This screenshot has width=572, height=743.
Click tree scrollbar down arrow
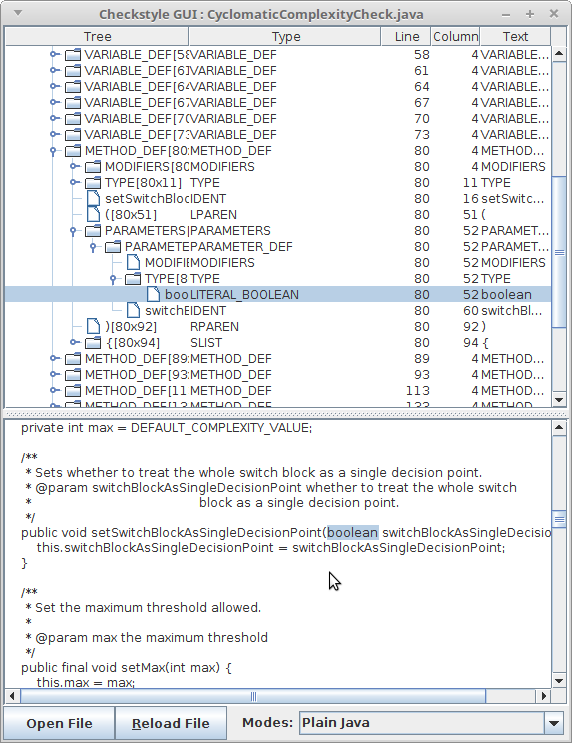[559, 399]
